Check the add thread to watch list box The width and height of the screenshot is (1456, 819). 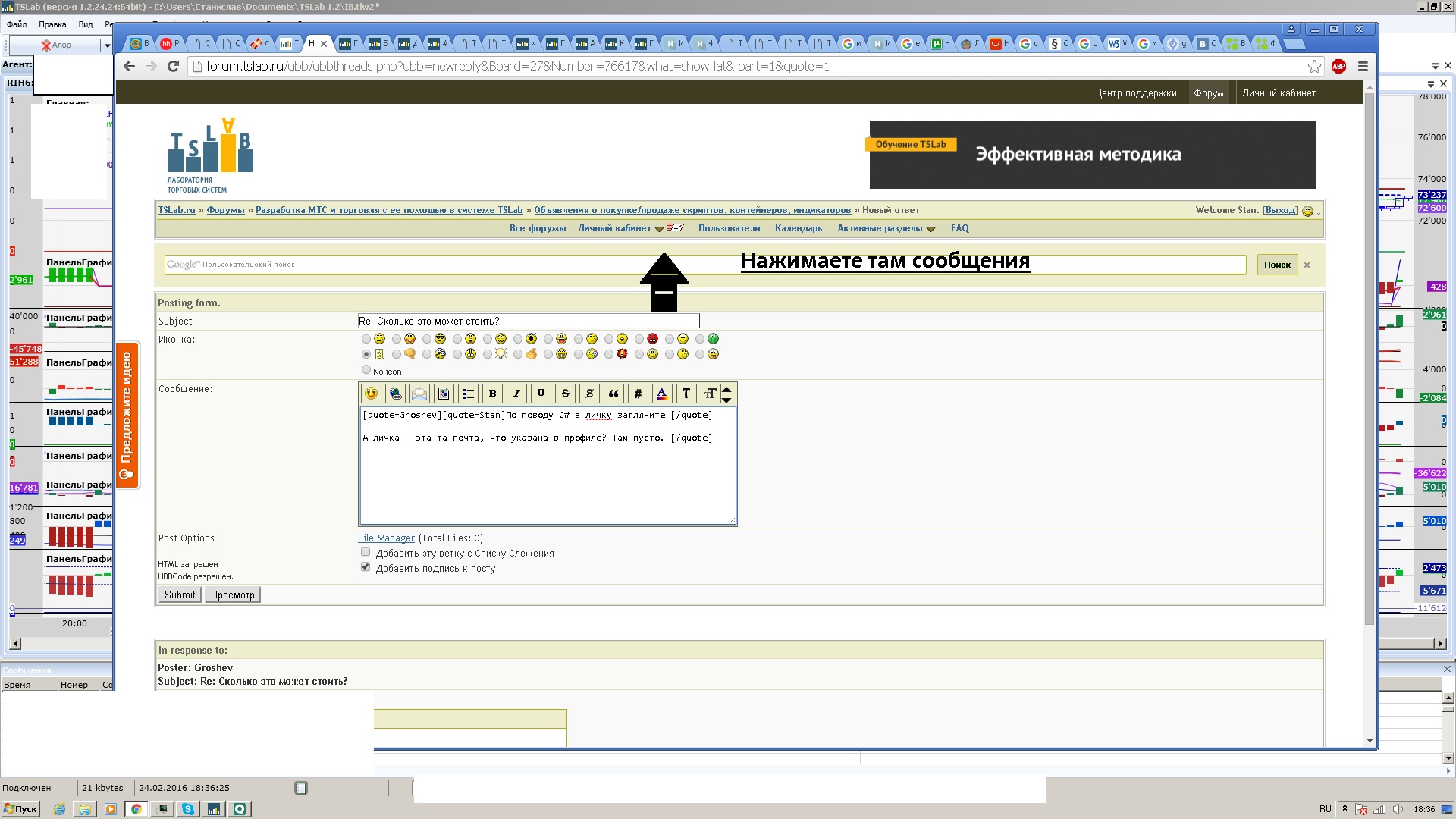(366, 552)
